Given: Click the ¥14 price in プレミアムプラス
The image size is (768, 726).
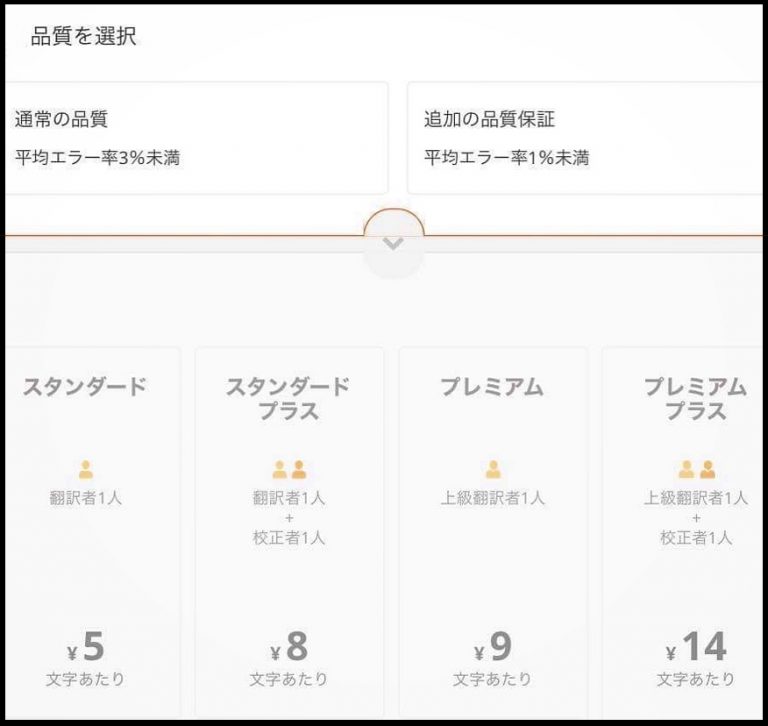Looking at the screenshot, I should pos(696,647).
